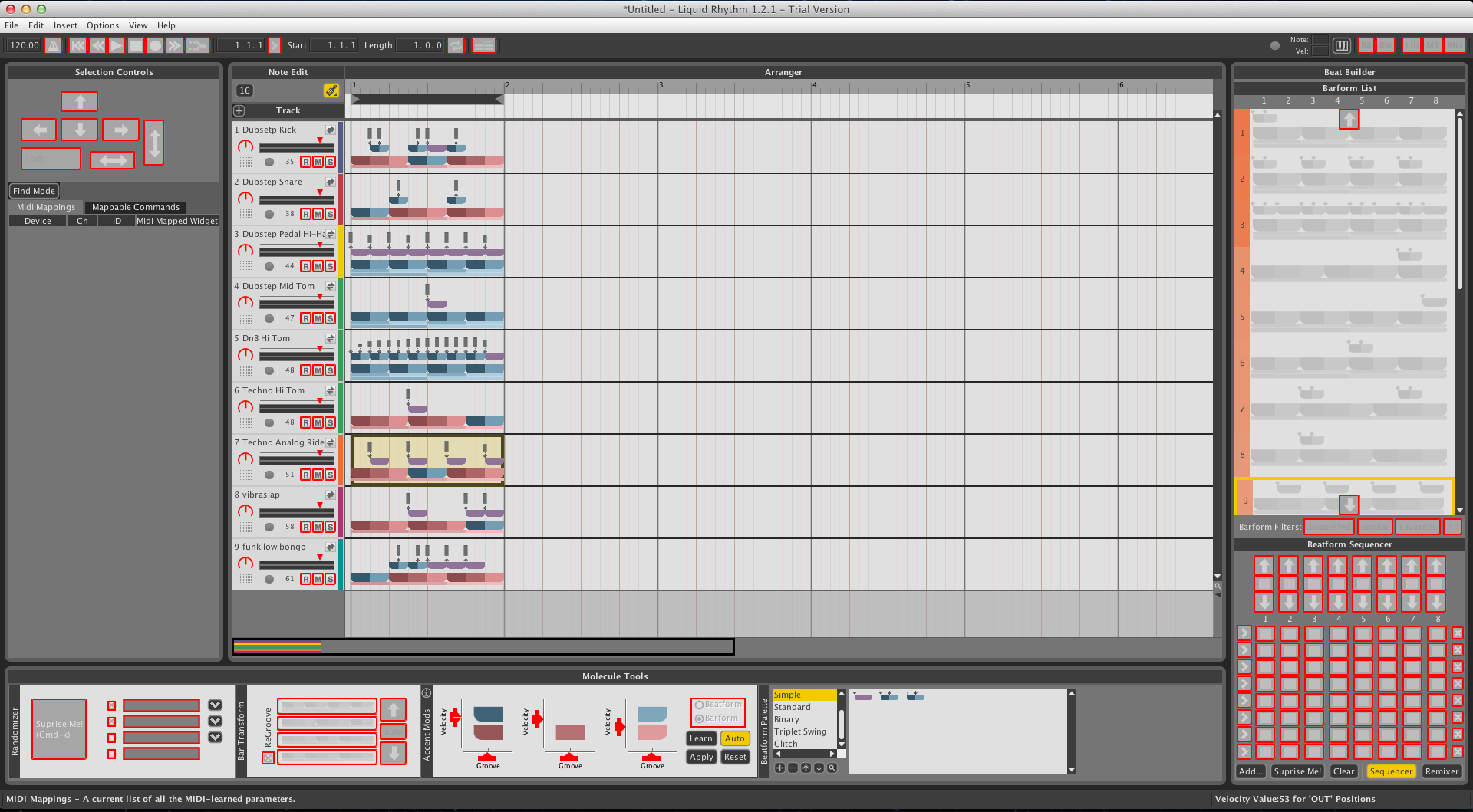This screenshot has width=1473, height=812.
Task: Open the Add... button in Beatform Sequencer
Action: pyautogui.click(x=1251, y=771)
